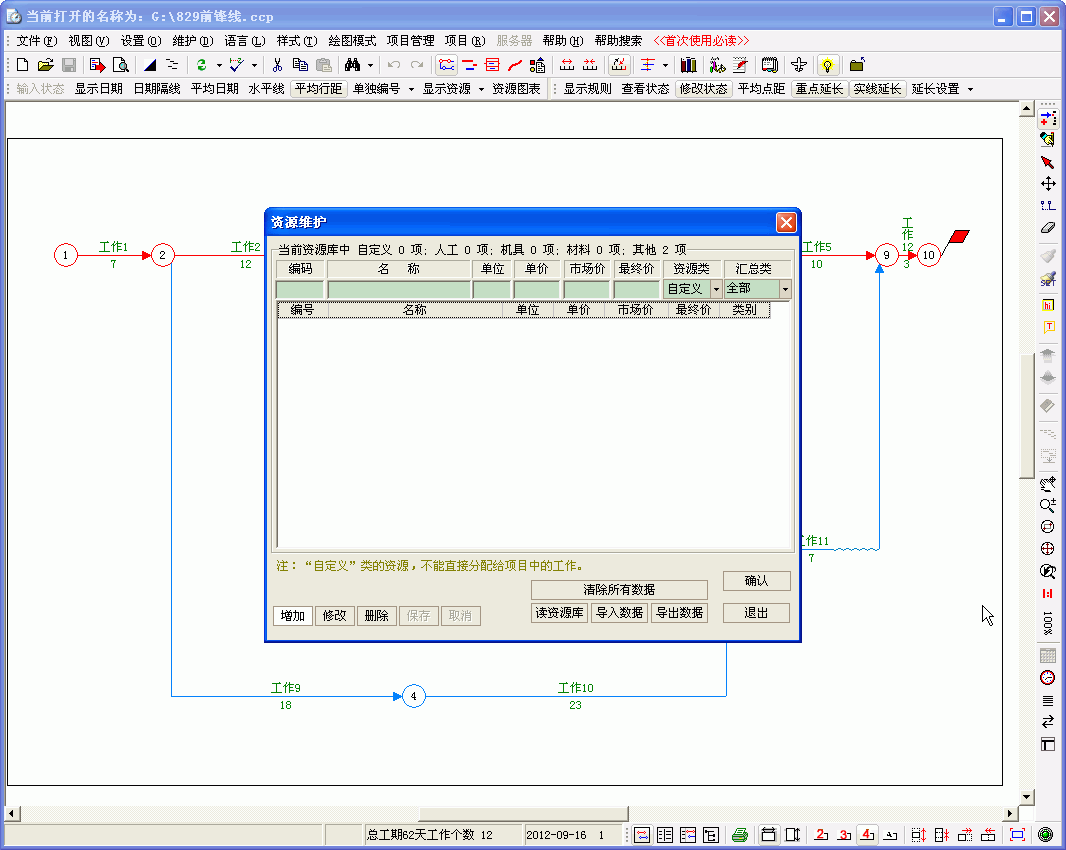Toggle the 平均日期 option
Image resolution: width=1066 pixels, height=850 pixels.
[215, 89]
